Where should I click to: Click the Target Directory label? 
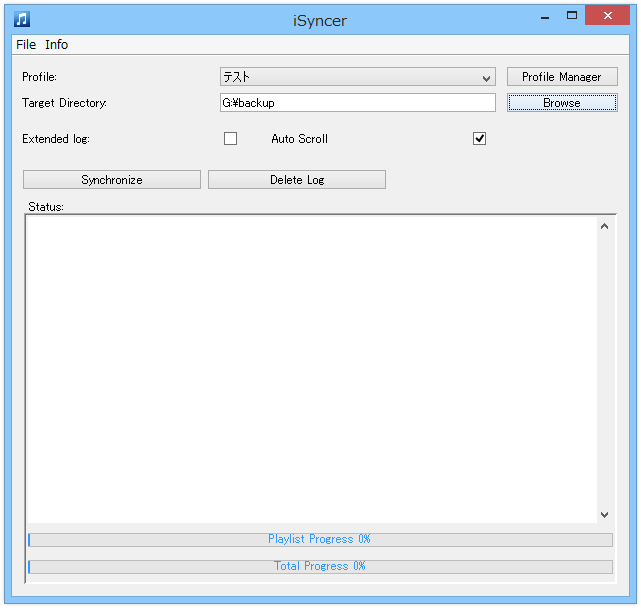[x=64, y=103]
